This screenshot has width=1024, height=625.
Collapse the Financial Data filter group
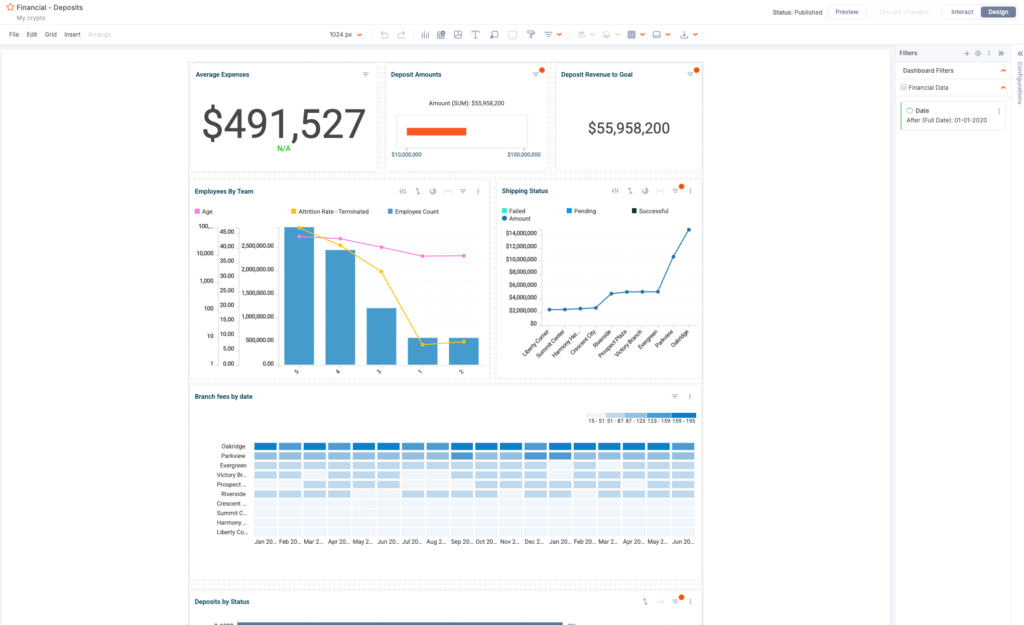(1003, 88)
